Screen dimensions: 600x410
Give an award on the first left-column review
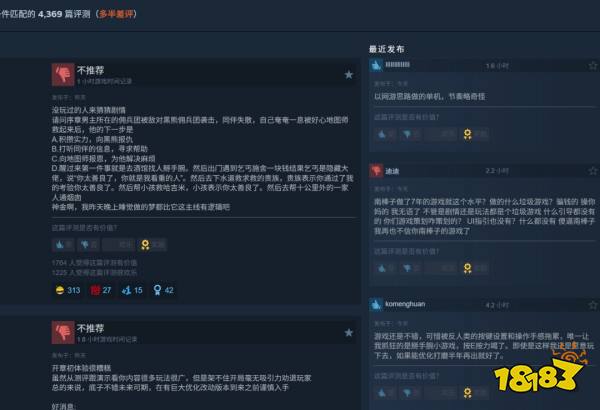click(152, 245)
